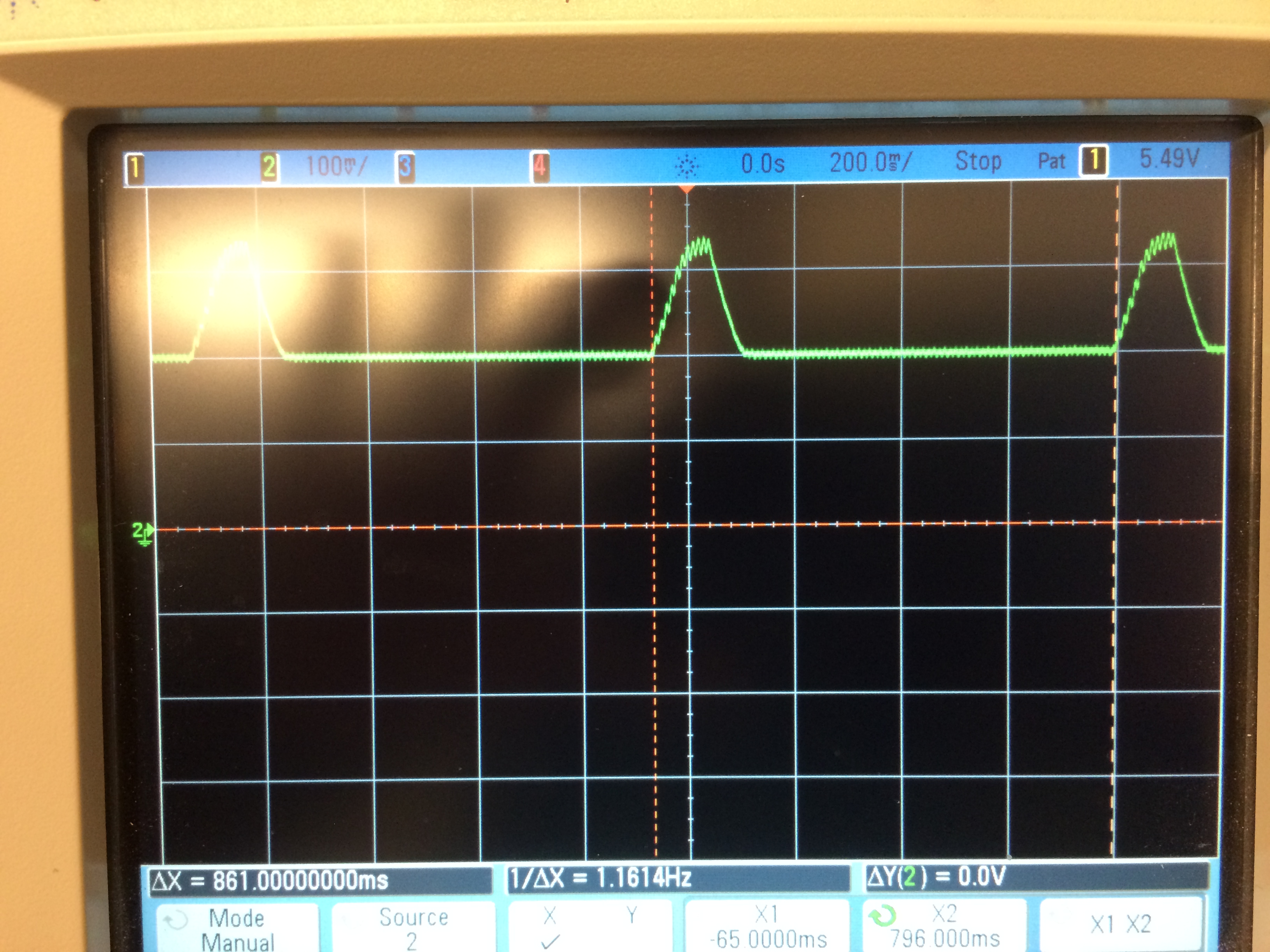Open the Mode Manual softkey
The width and height of the screenshot is (1270, 952).
(237, 928)
